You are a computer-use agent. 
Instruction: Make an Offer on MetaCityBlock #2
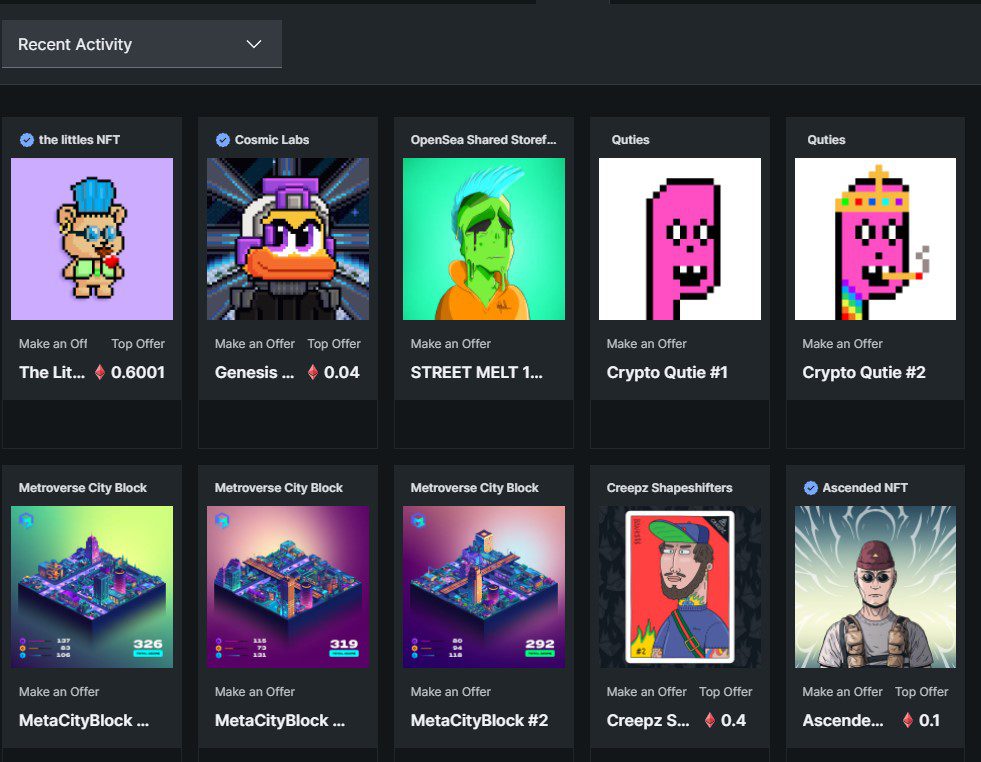450,691
